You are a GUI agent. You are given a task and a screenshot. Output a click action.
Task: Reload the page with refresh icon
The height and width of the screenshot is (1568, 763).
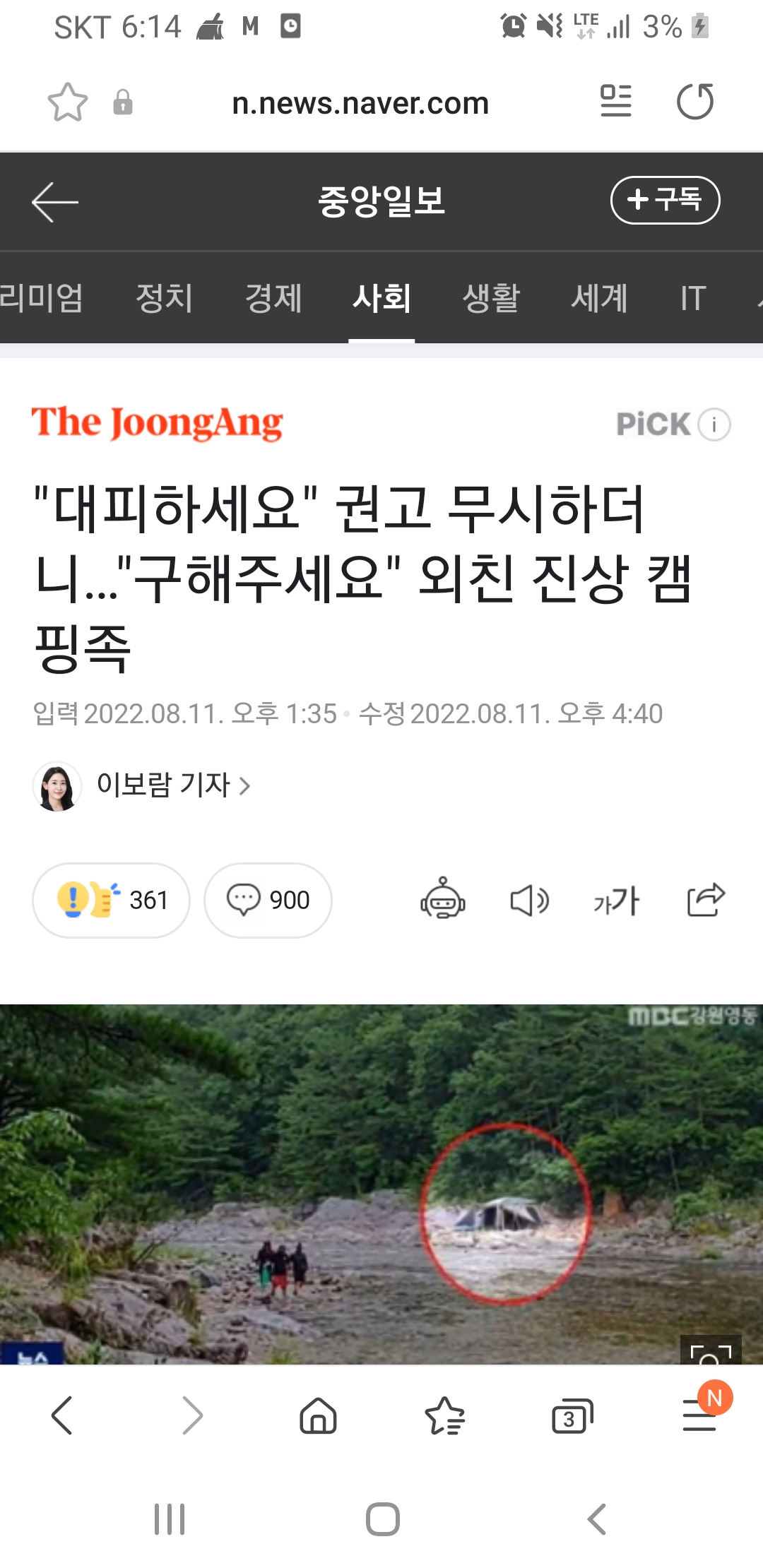pyautogui.click(x=695, y=102)
